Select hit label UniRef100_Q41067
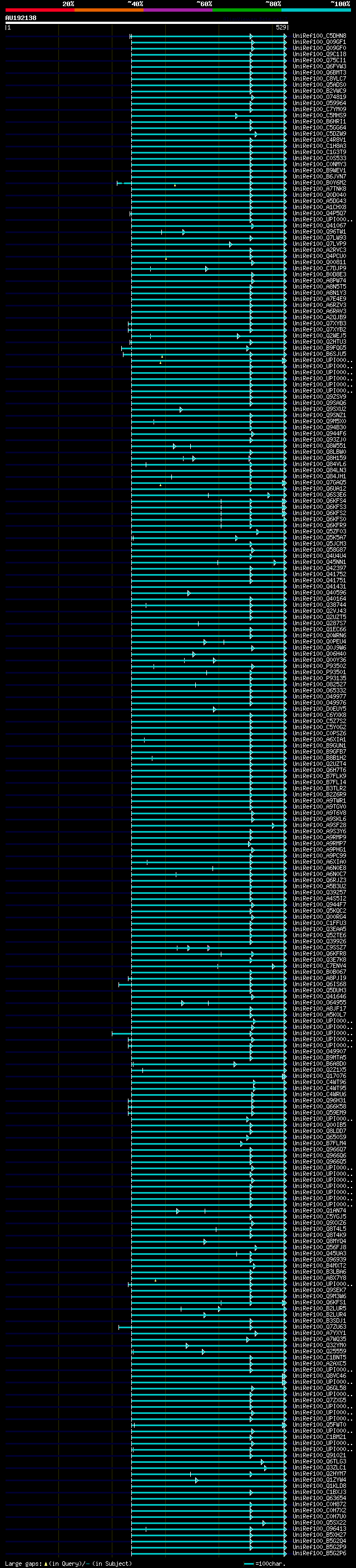356x1568 pixels. pos(319,226)
